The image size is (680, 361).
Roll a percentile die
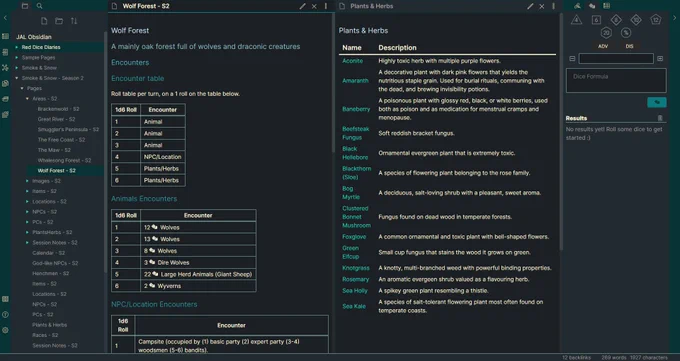pyautogui.click(x=626, y=33)
